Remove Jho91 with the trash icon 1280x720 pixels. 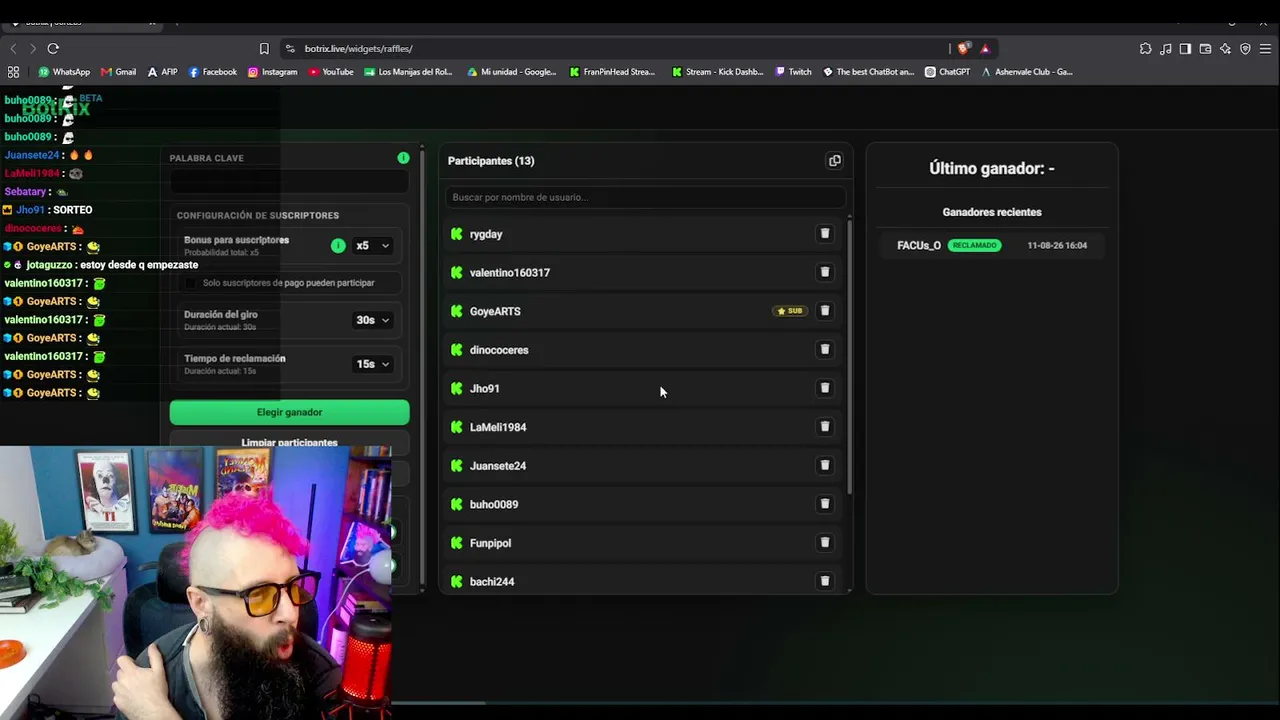point(825,388)
